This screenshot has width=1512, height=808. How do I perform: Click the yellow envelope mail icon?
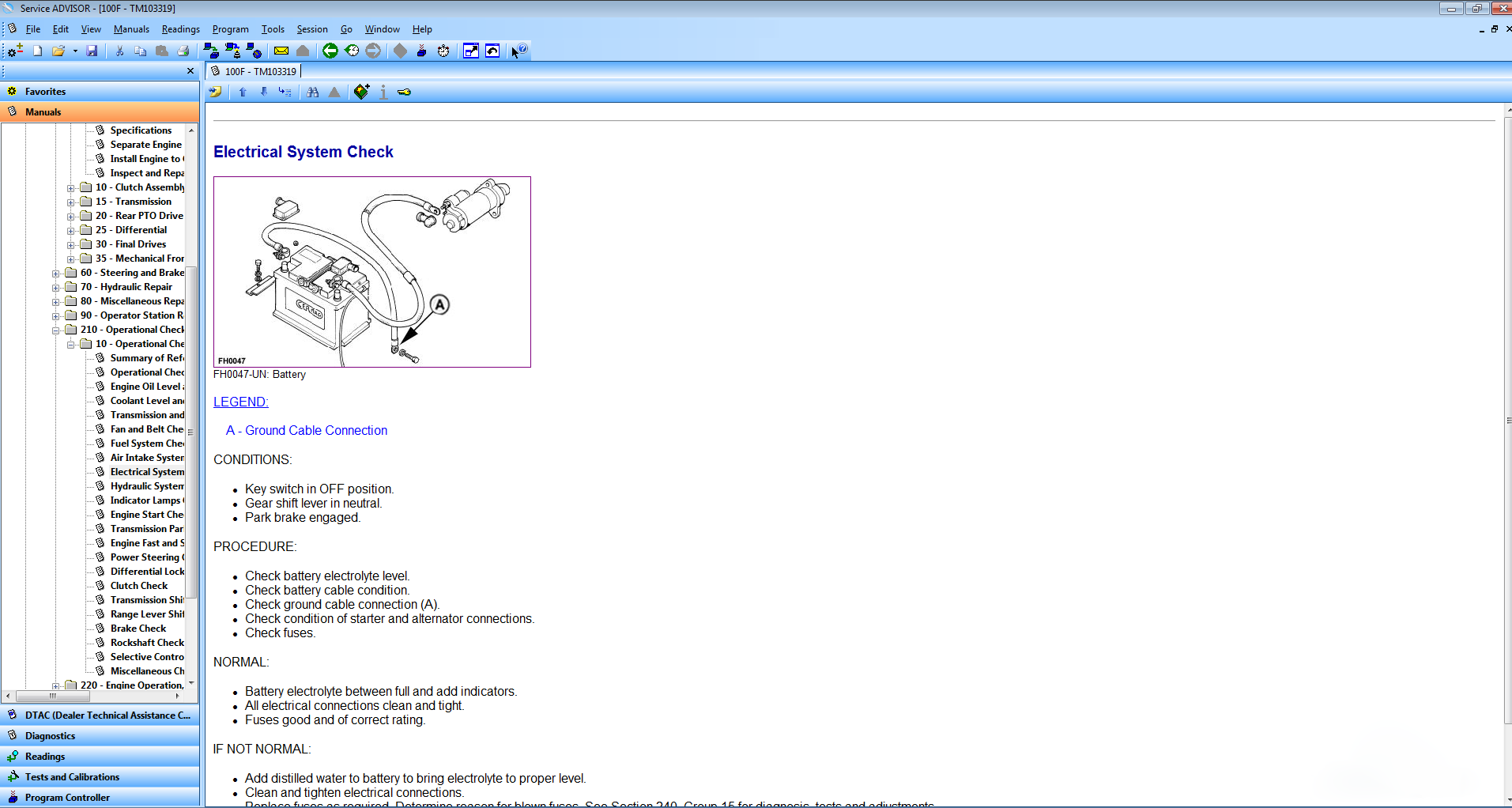tap(281, 51)
